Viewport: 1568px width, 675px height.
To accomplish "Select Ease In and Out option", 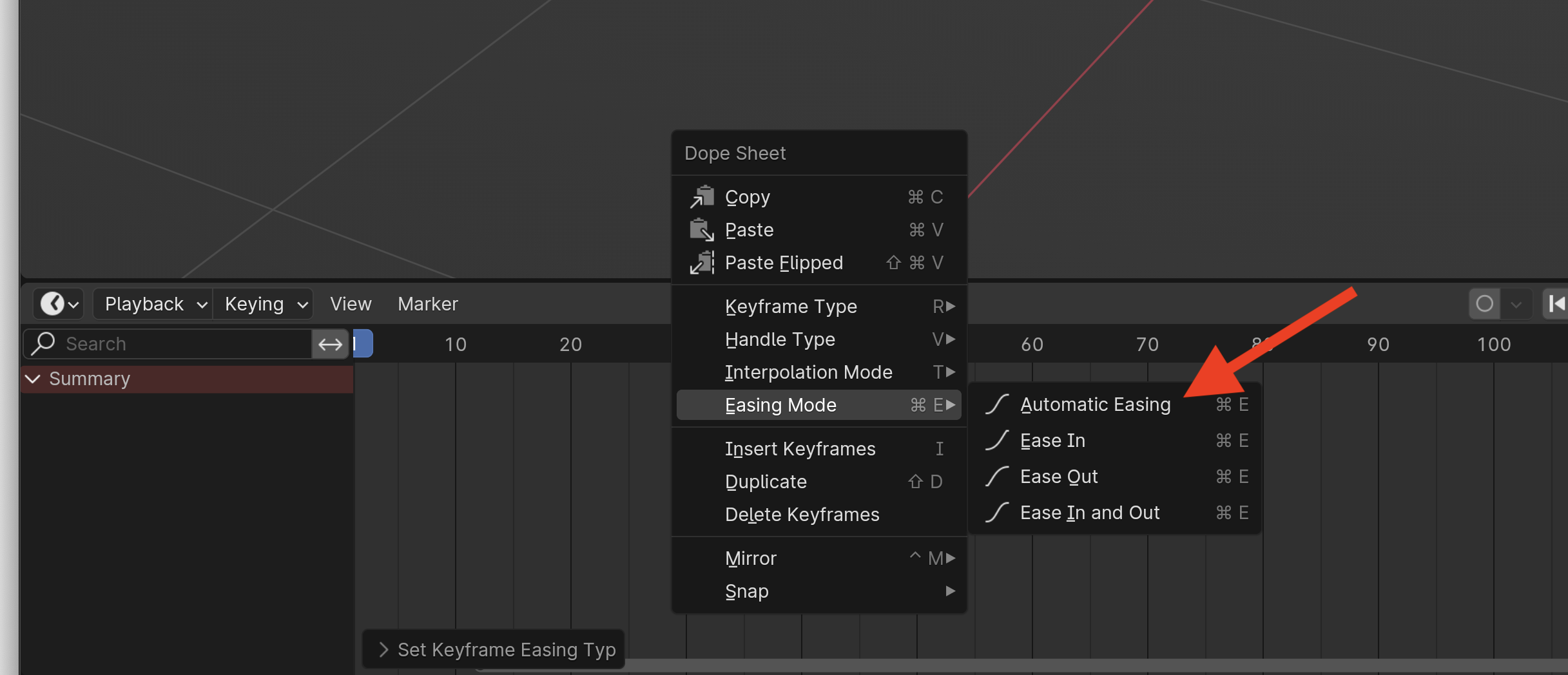I will tap(1114, 513).
